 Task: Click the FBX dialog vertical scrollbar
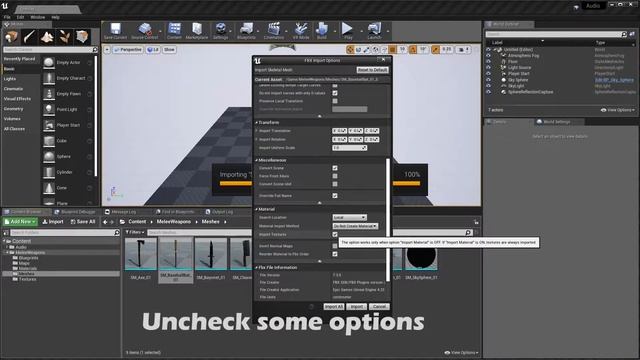[x=388, y=220]
